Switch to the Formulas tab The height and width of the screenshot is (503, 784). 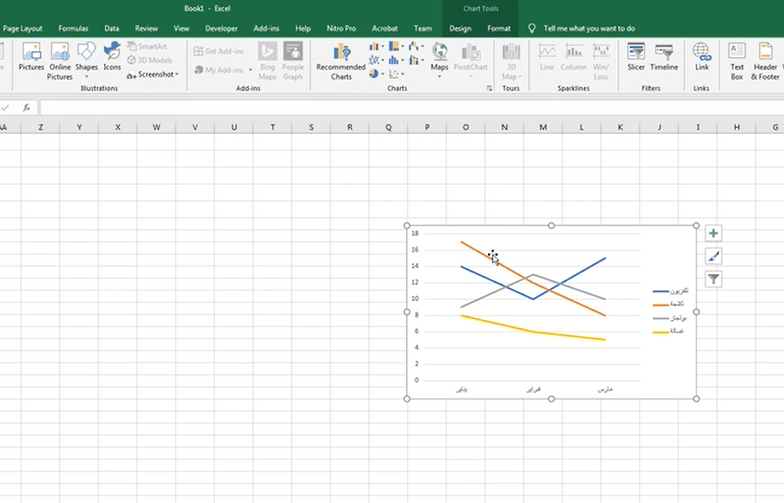(73, 28)
